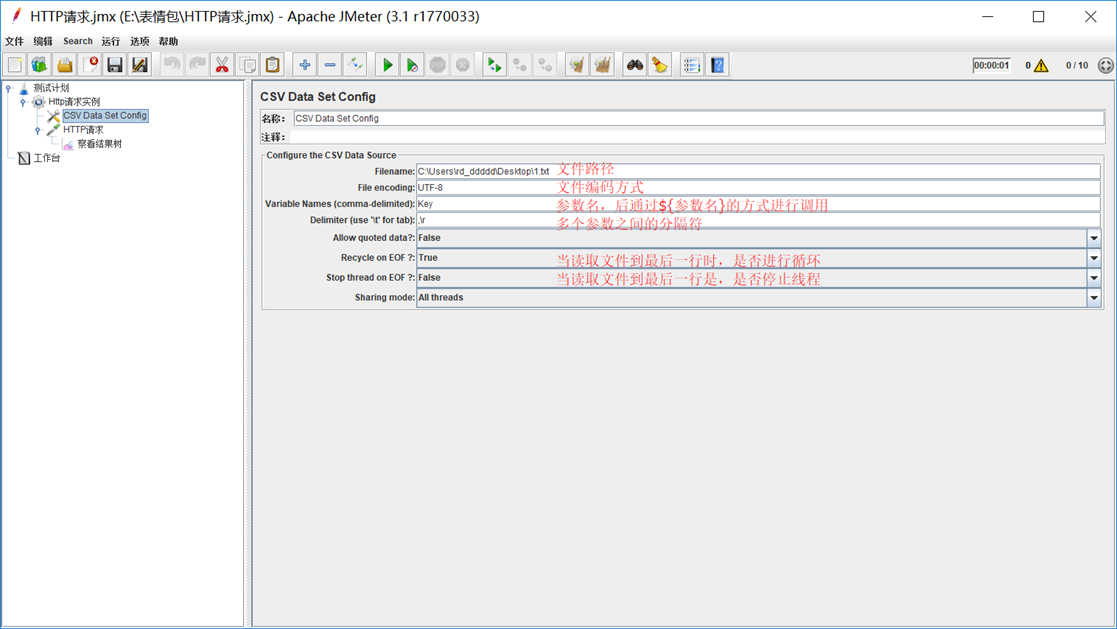The image size is (1117, 629).
Task: Click the Variable Names input field
Action: point(758,204)
